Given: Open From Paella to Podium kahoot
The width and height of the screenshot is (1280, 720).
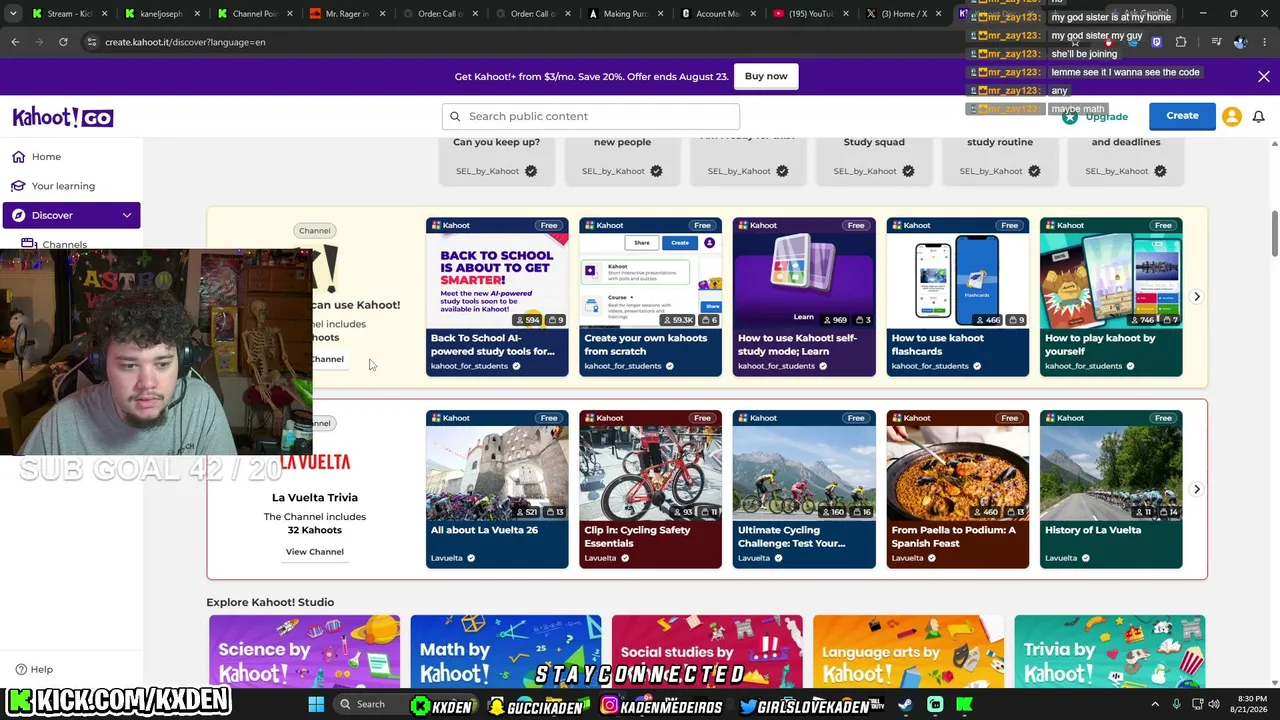Looking at the screenshot, I should click(x=957, y=489).
